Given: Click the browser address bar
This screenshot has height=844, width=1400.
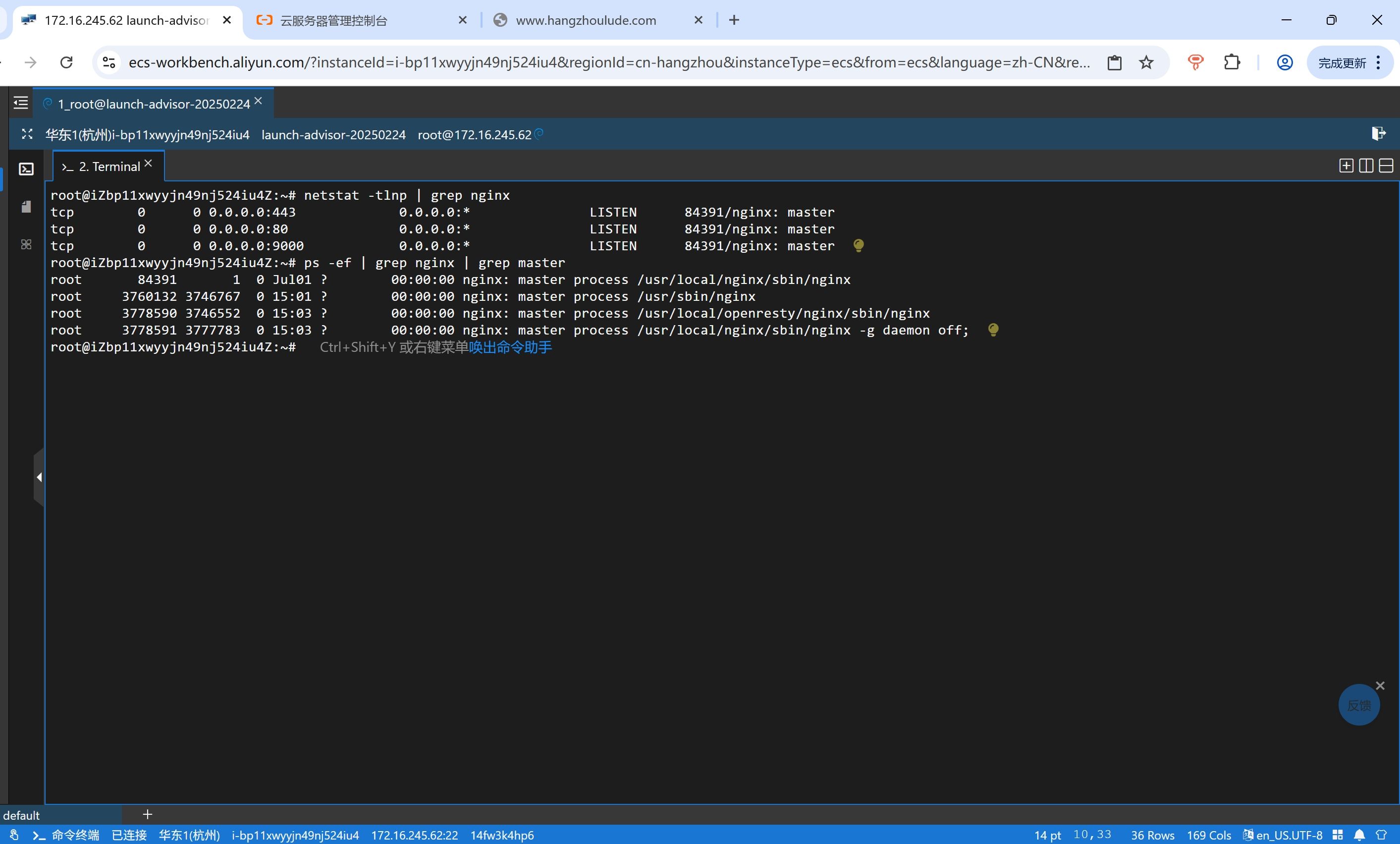Looking at the screenshot, I should click(608, 62).
